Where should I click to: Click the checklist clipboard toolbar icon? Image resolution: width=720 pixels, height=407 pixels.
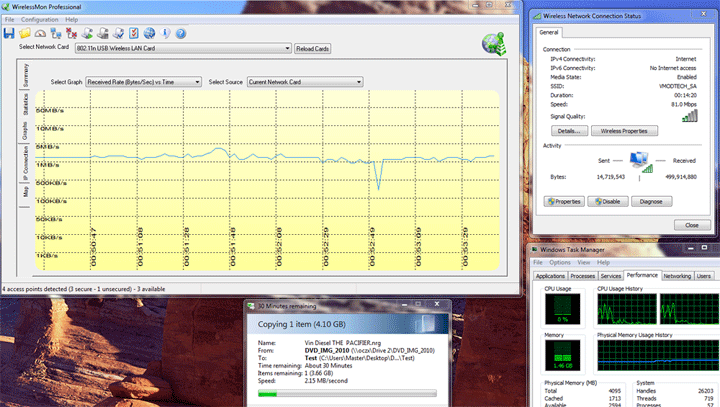click(134, 33)
